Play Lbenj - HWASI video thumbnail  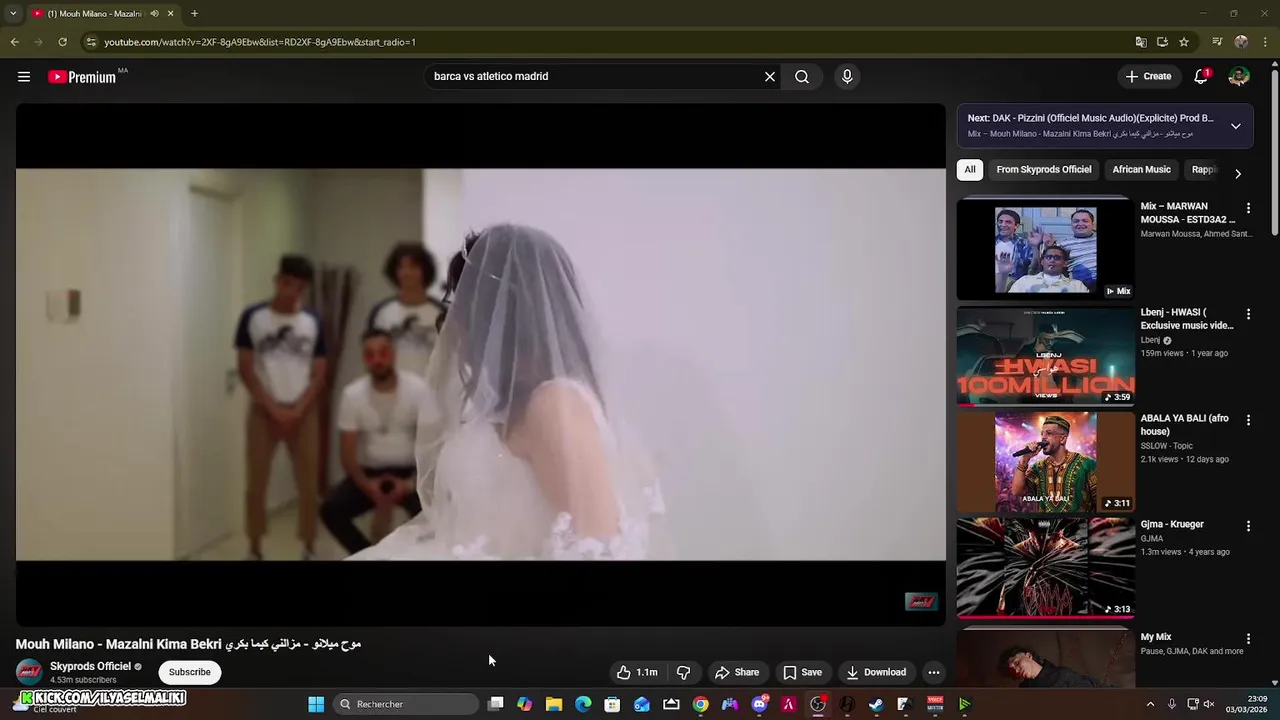1045,356
